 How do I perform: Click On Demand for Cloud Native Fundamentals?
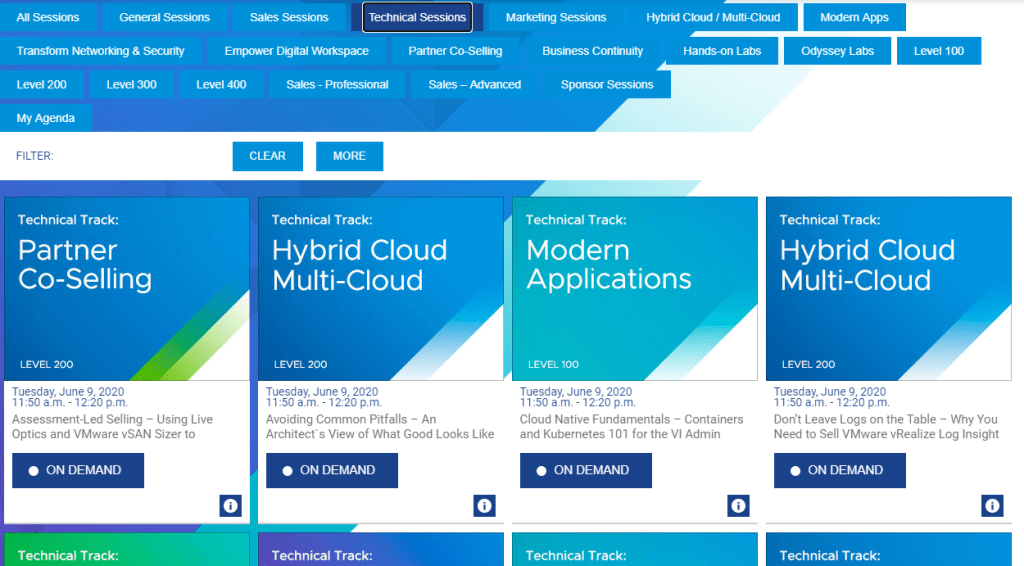click(586, 470)
